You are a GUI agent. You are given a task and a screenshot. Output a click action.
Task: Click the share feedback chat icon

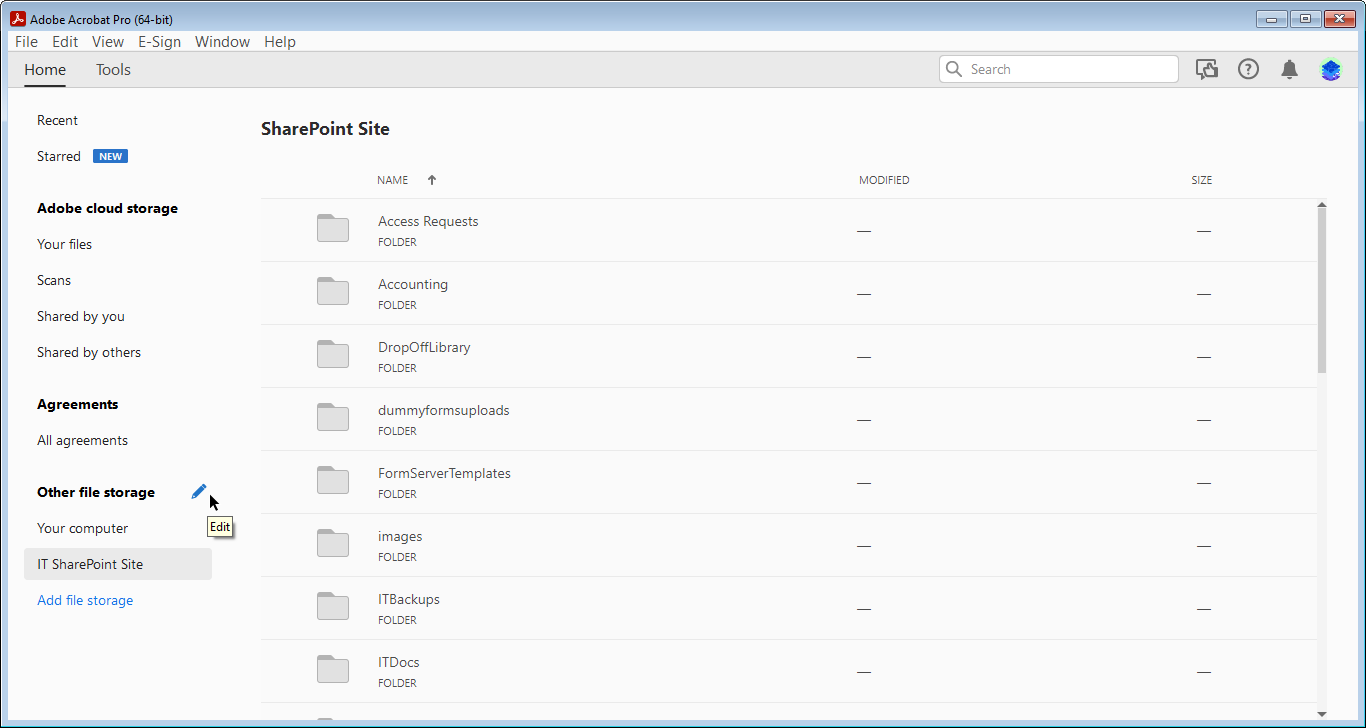click(x=1207, y=69)
